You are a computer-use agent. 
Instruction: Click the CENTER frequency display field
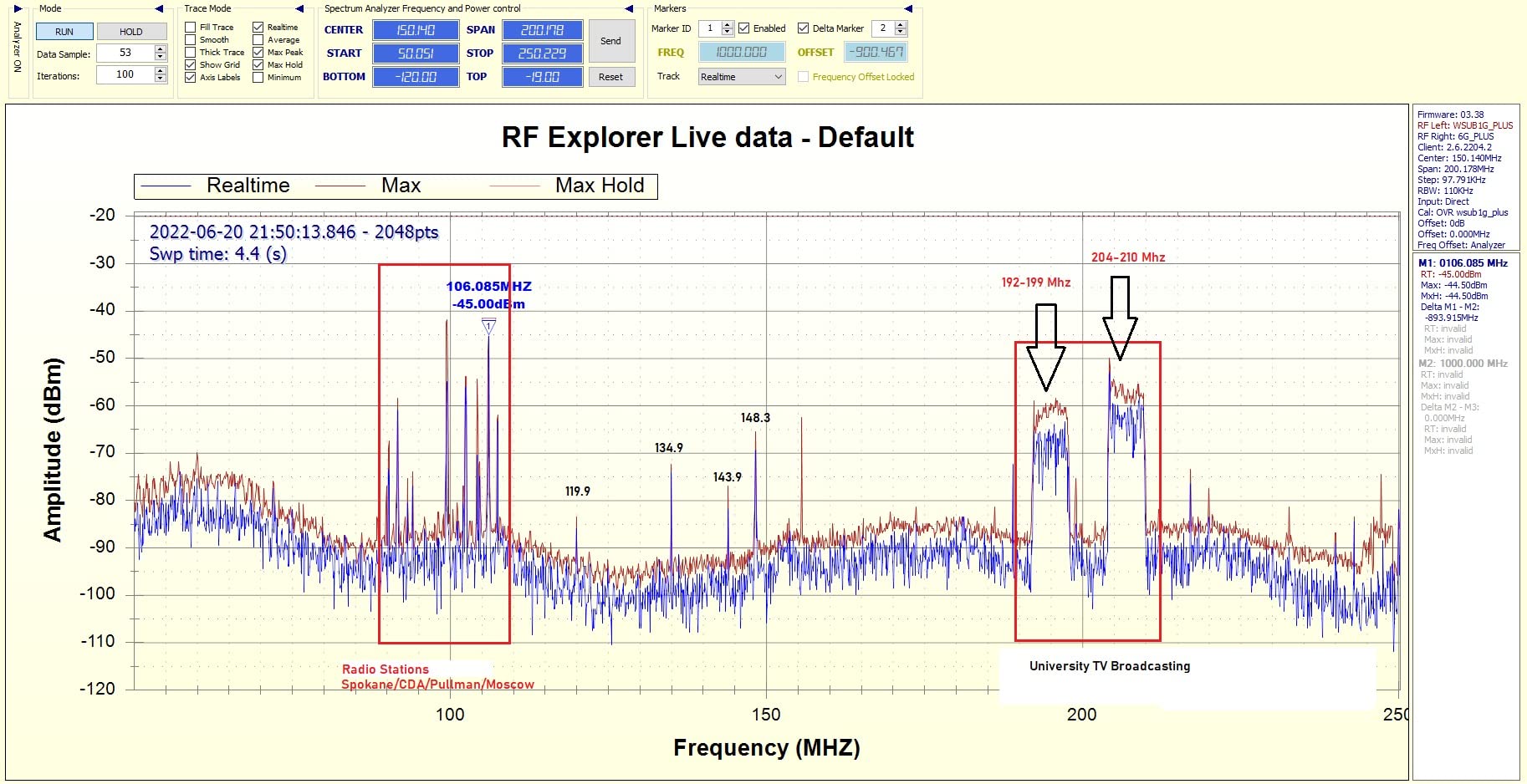point(416,29)
